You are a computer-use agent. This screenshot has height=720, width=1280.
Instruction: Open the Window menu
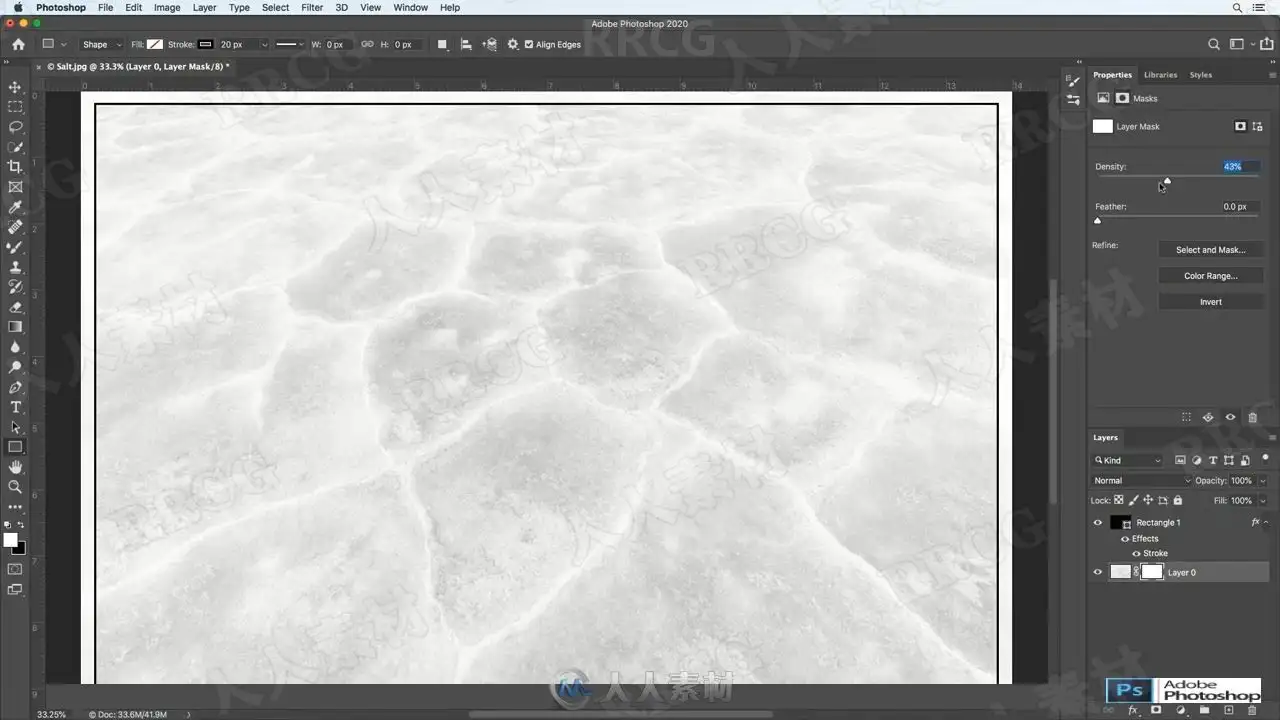pos(410,7)
